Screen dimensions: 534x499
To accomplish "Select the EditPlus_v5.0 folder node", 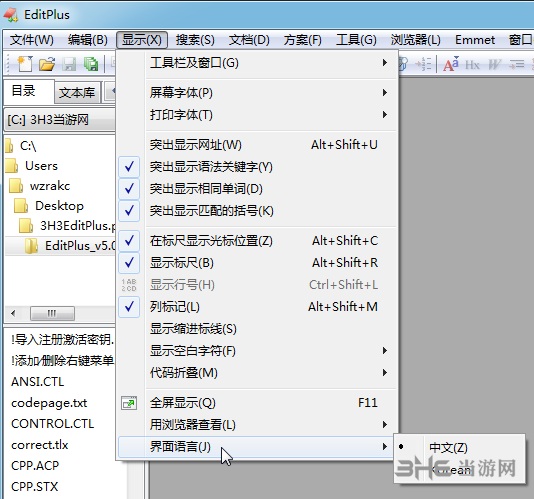I will click(80, 246).
